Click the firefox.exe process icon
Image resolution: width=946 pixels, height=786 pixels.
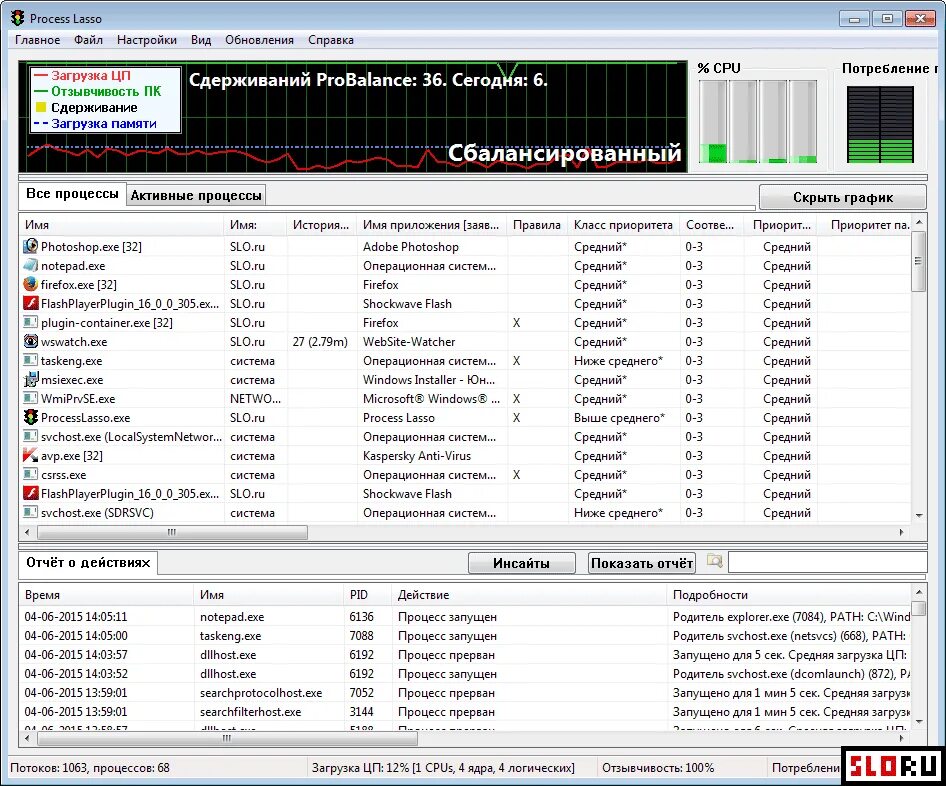pyautogui.click(x=30, y=284)
